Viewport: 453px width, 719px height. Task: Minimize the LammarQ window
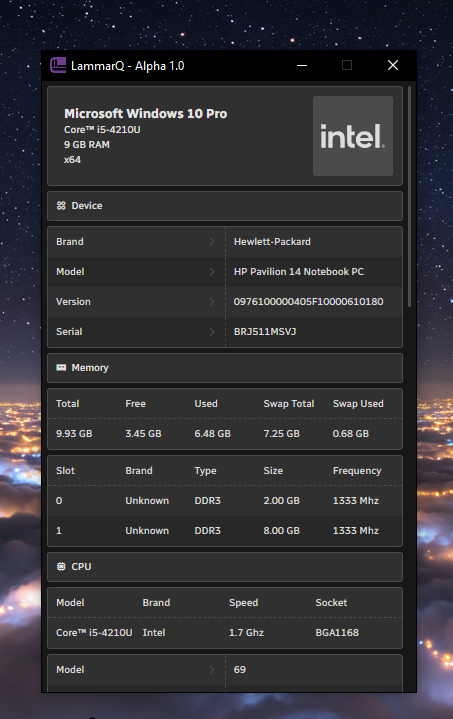[x=302, y=65]
